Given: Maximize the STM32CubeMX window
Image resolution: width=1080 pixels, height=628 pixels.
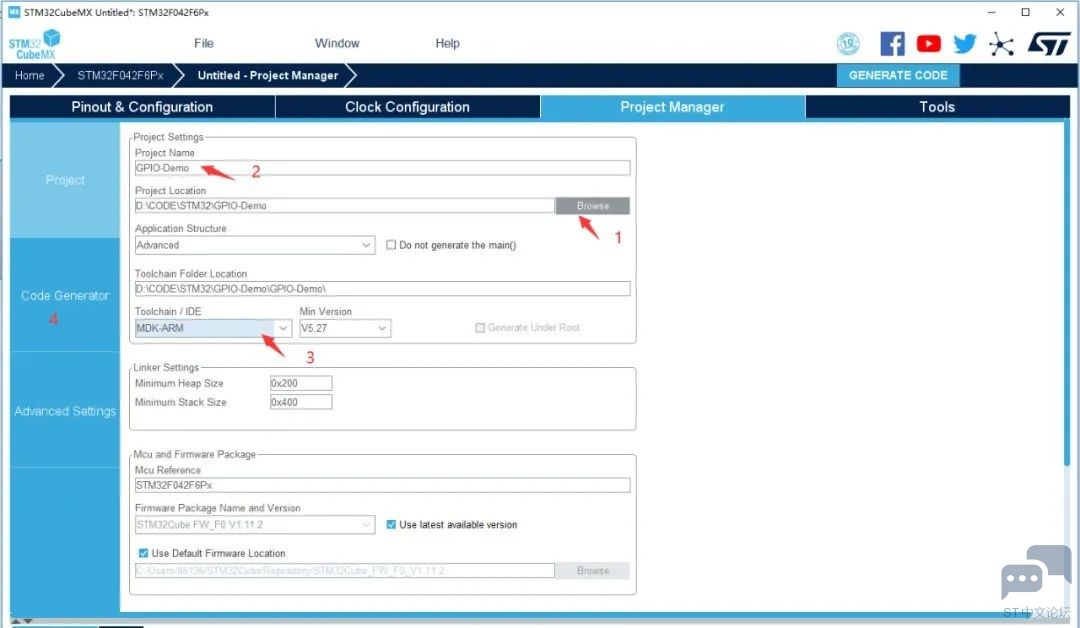Looking at the screenshot, I should pos(1026,12).
